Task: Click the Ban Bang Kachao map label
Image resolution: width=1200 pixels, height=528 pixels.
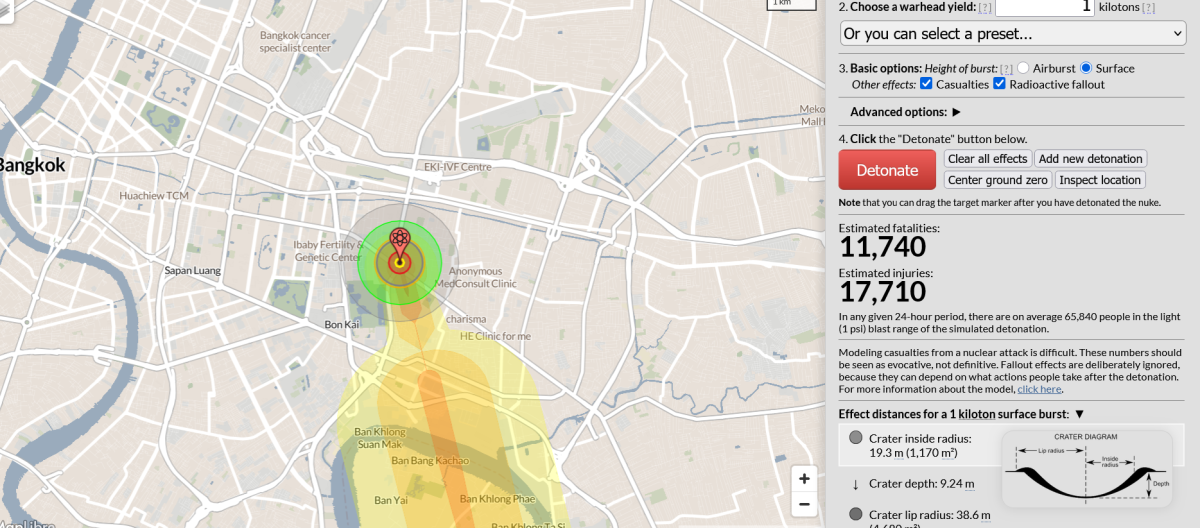Action: [x=430, y=460]
